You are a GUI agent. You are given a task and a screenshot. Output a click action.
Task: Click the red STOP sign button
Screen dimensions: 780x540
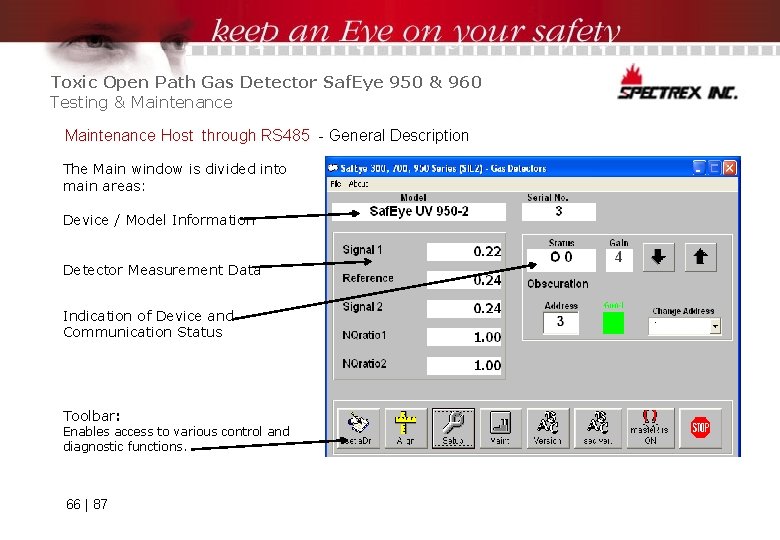pyautogui.click(x=700, y=428)
